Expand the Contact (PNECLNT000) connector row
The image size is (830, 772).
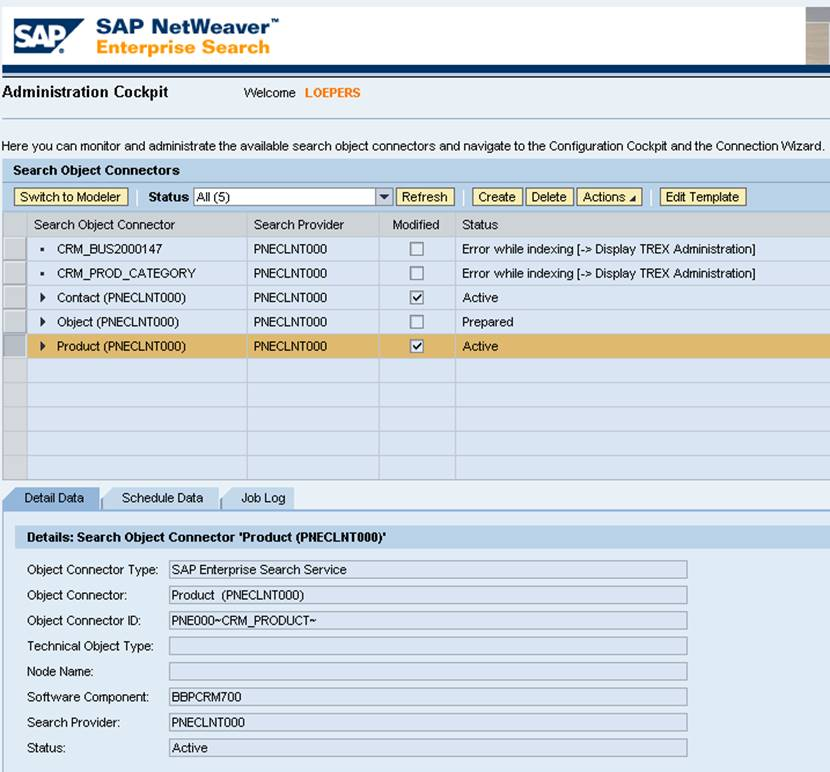point(43,298)
